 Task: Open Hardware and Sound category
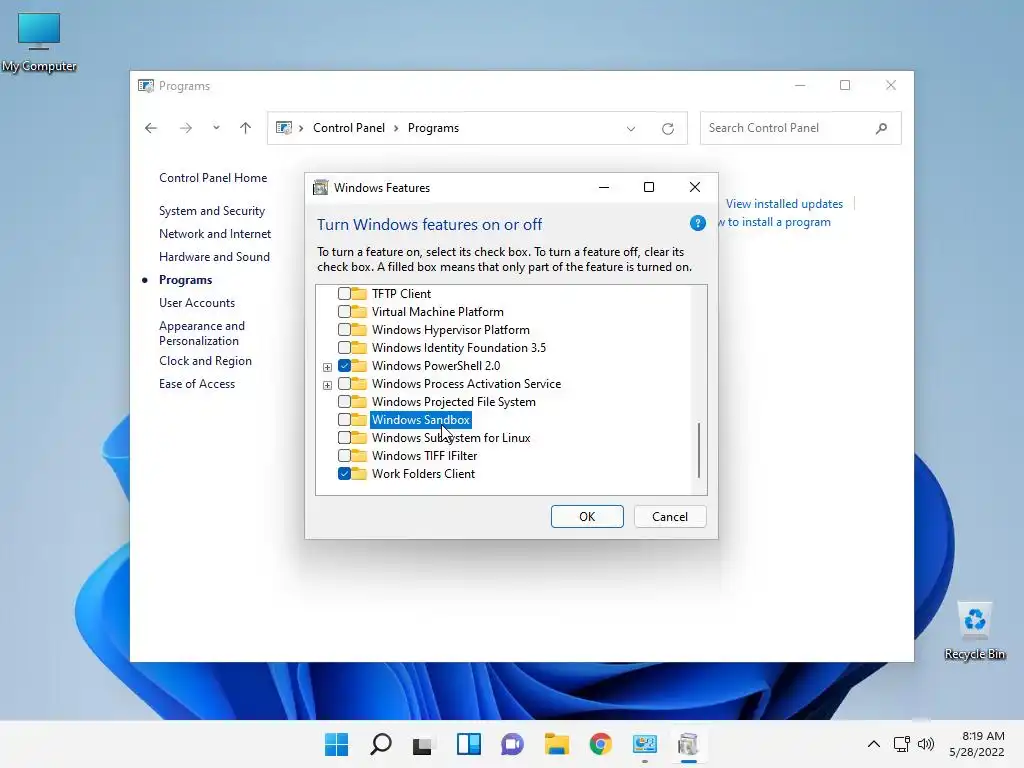click(214, 257)
